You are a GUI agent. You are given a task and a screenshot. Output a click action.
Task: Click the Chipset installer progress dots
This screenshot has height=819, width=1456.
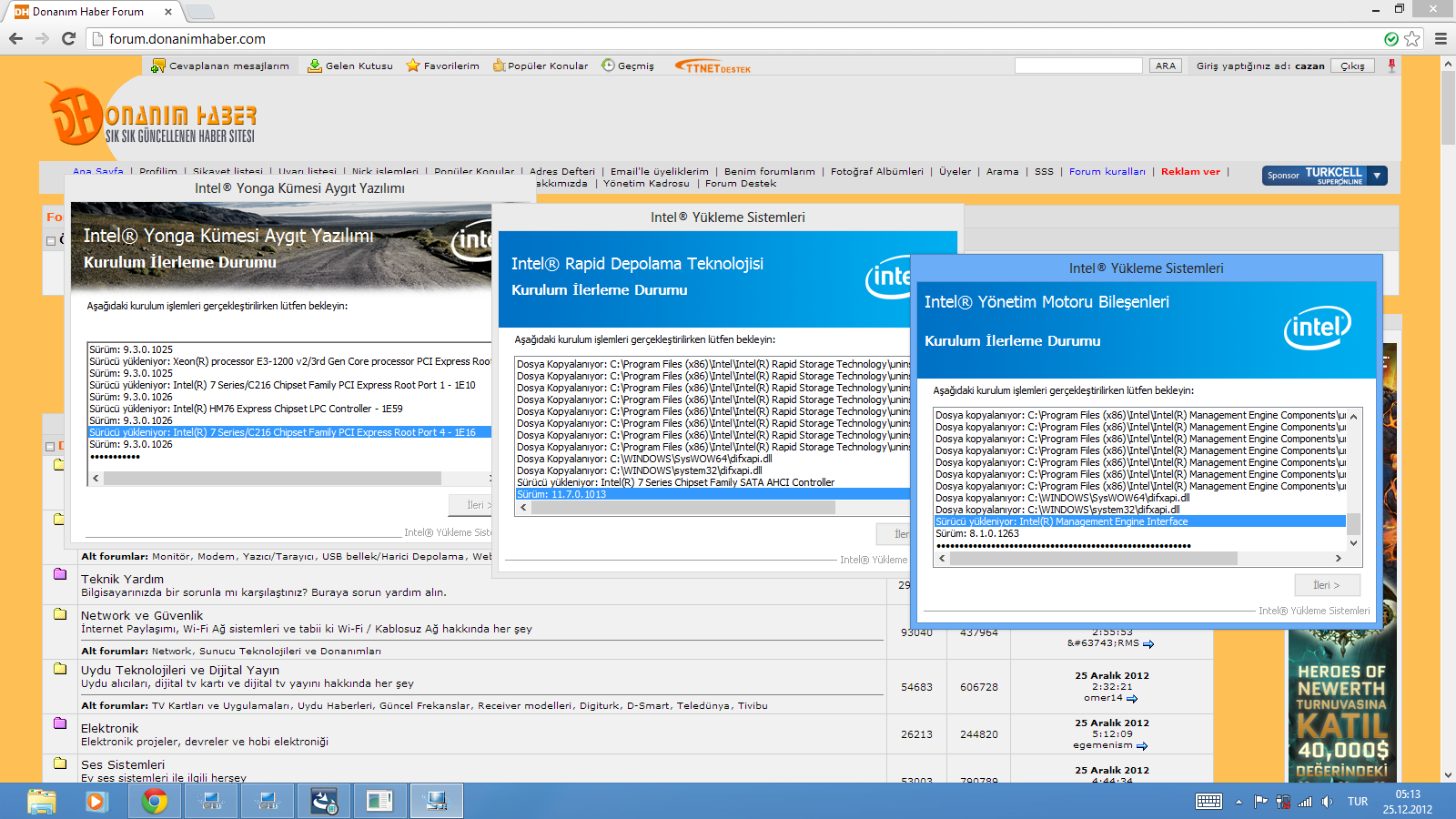coord(115,457)
